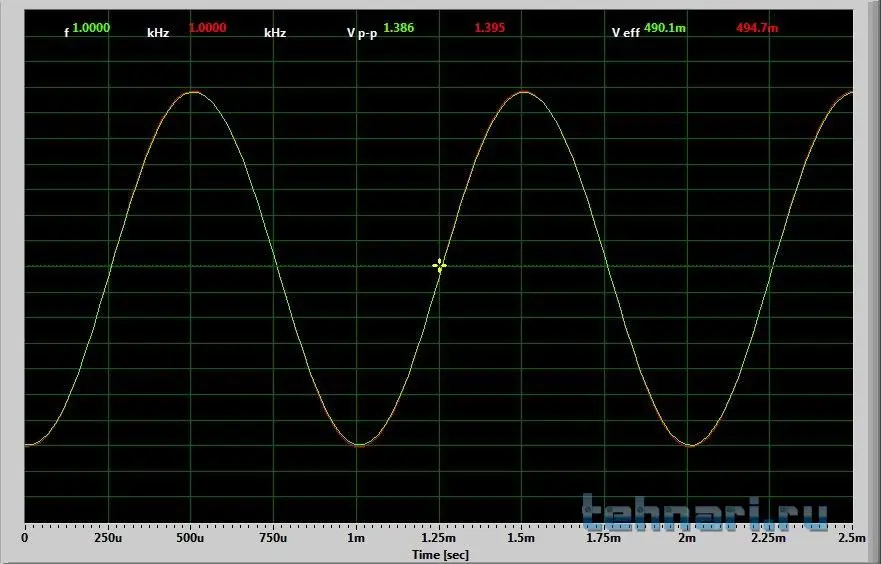Click the first white kHz unit label
Image resolution: width=881 pixels, height=564 pixels.
tap(158, 33)
